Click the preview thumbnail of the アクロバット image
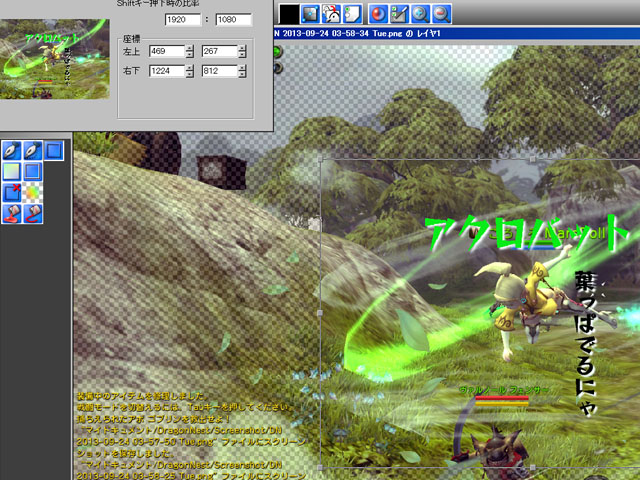The height and width of the screenshot is (480, 640). [x=55, y=59]
